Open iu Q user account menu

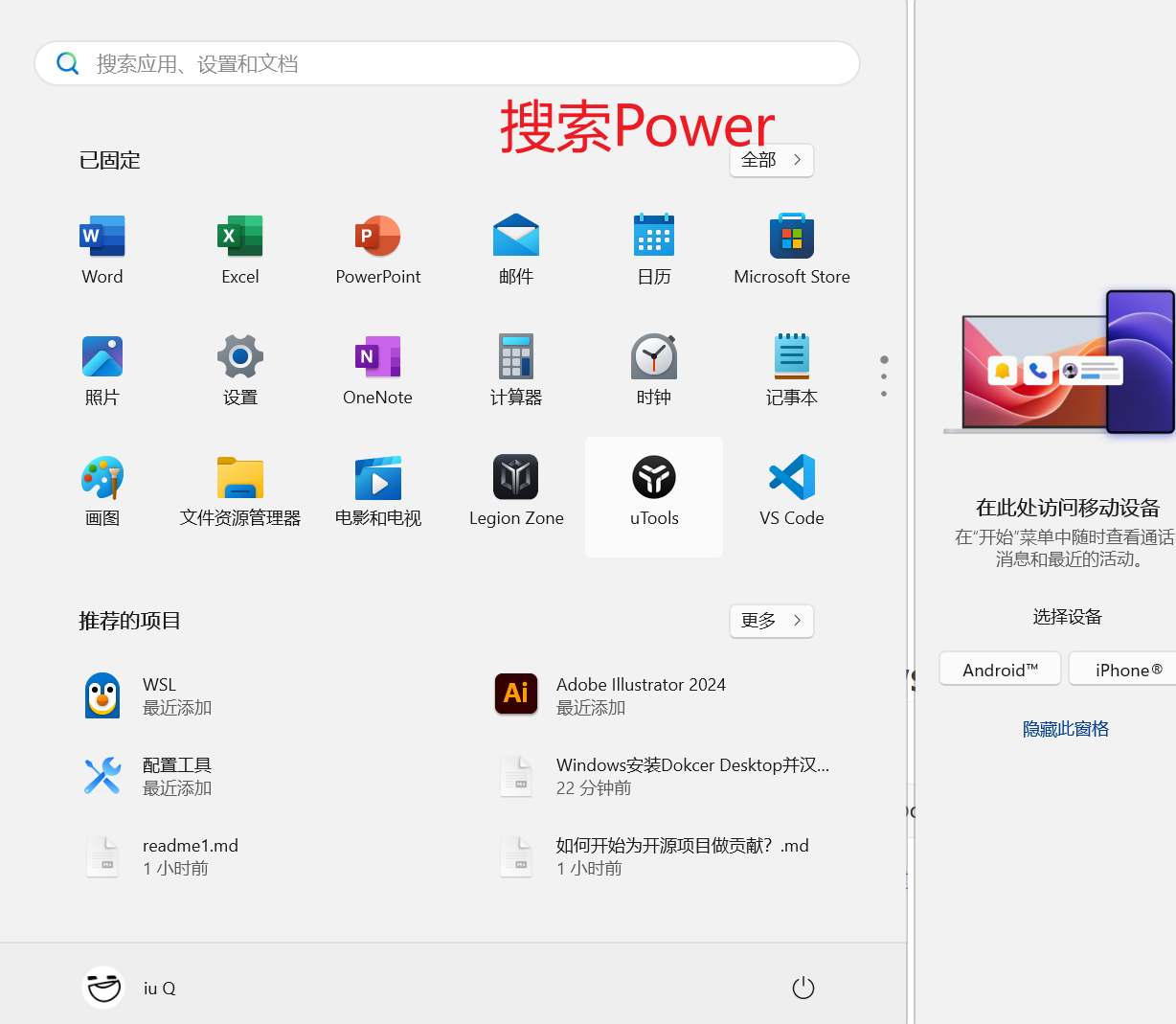130,988
